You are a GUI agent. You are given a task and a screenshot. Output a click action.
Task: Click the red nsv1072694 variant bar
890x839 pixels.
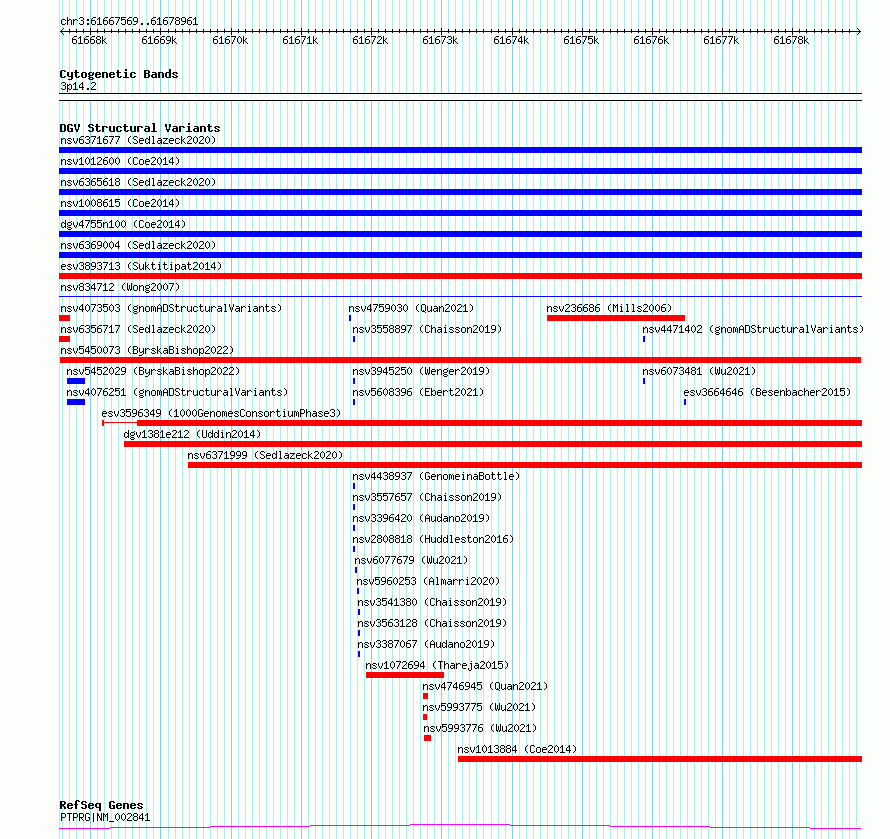coord(405,675)
